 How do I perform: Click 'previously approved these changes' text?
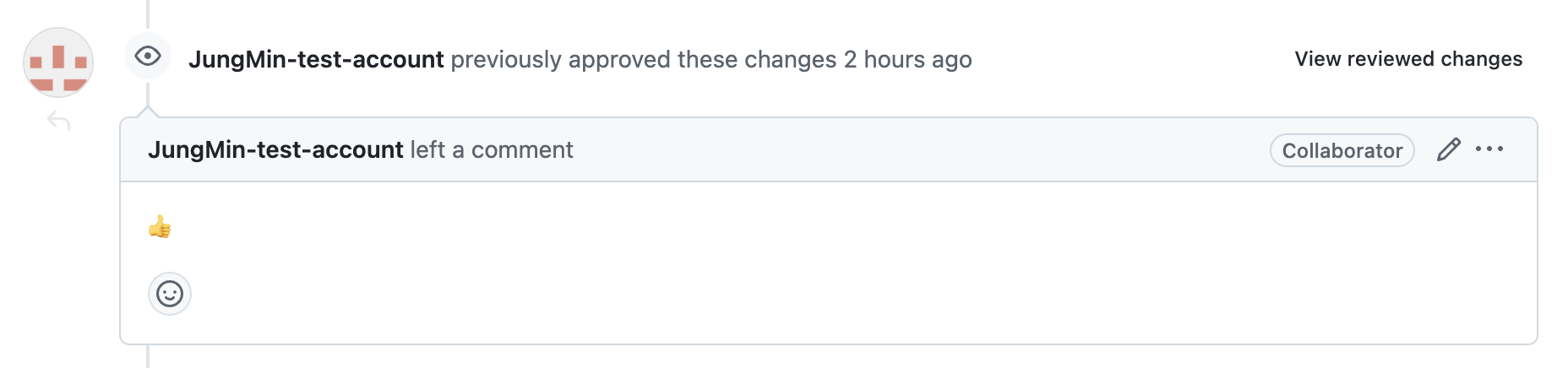pos(644,60)
